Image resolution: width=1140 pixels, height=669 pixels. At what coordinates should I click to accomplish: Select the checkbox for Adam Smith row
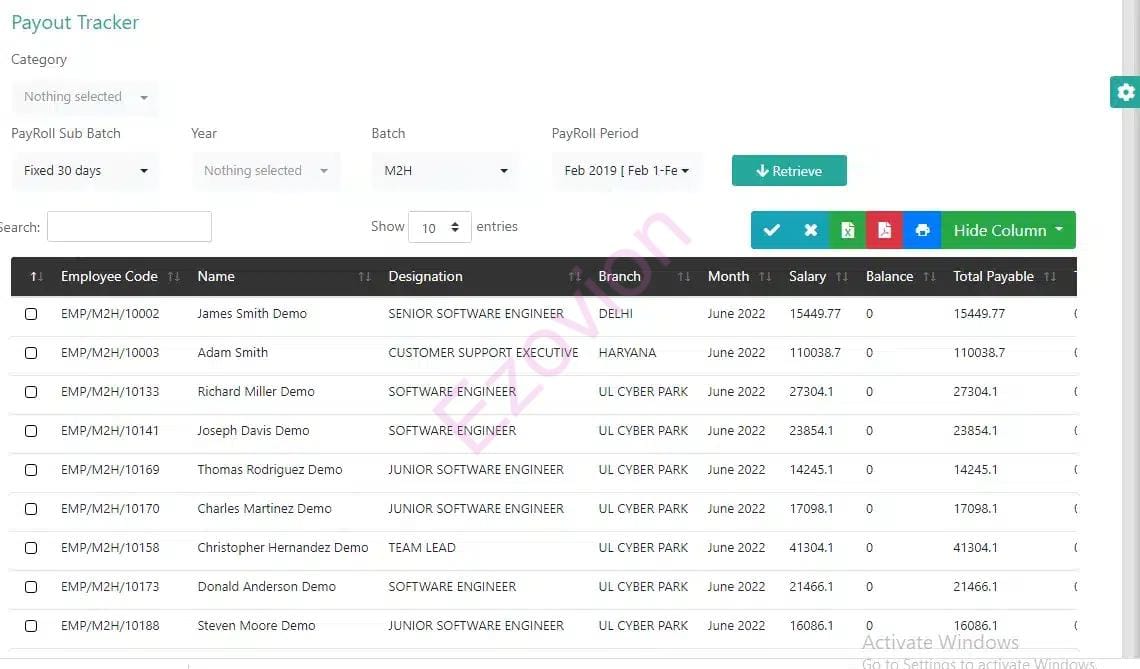31,353
